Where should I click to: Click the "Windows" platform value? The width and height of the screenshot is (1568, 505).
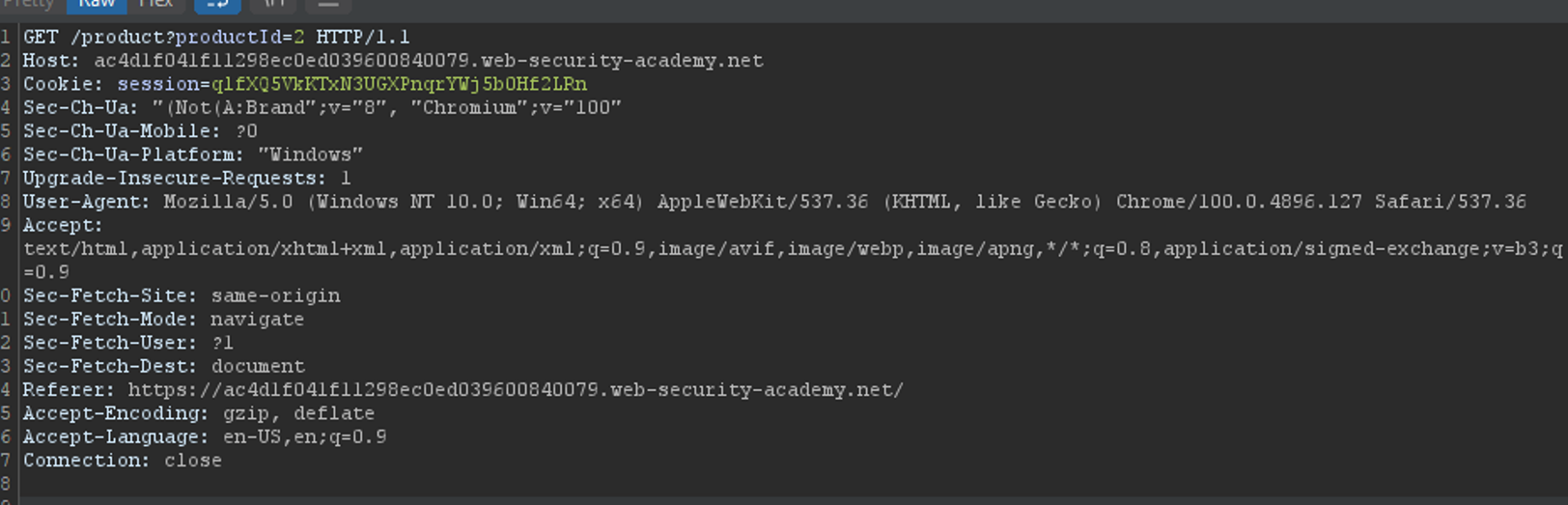310,154
